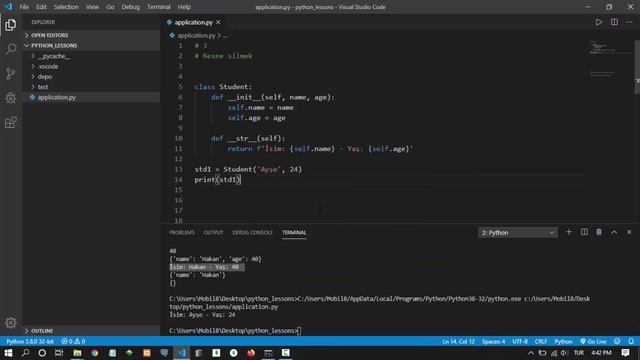Select the Python 3.8.0 32-bit interpreter

(30, 341)
